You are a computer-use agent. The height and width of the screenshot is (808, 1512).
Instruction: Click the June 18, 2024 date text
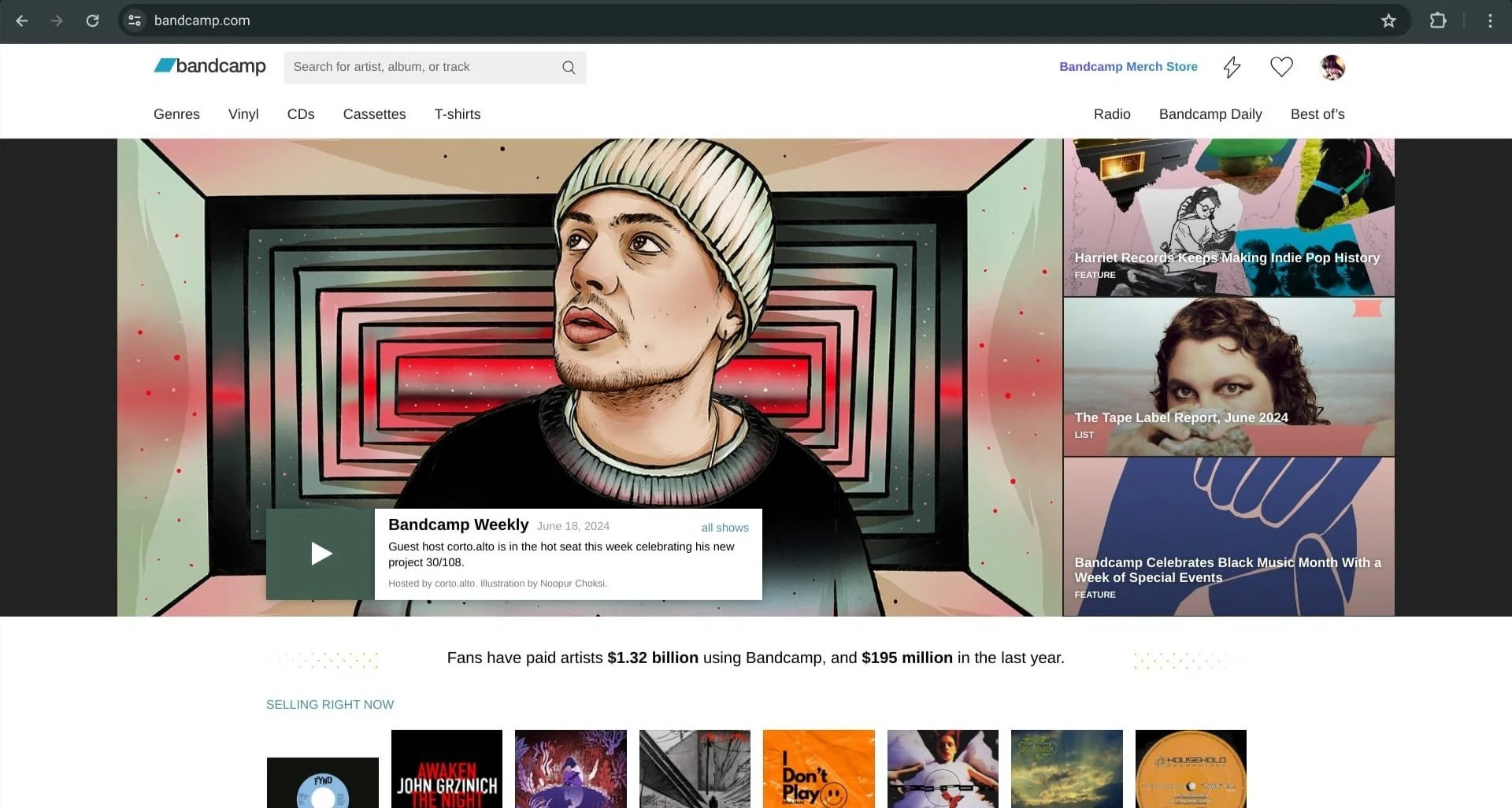tap(573, 526)
